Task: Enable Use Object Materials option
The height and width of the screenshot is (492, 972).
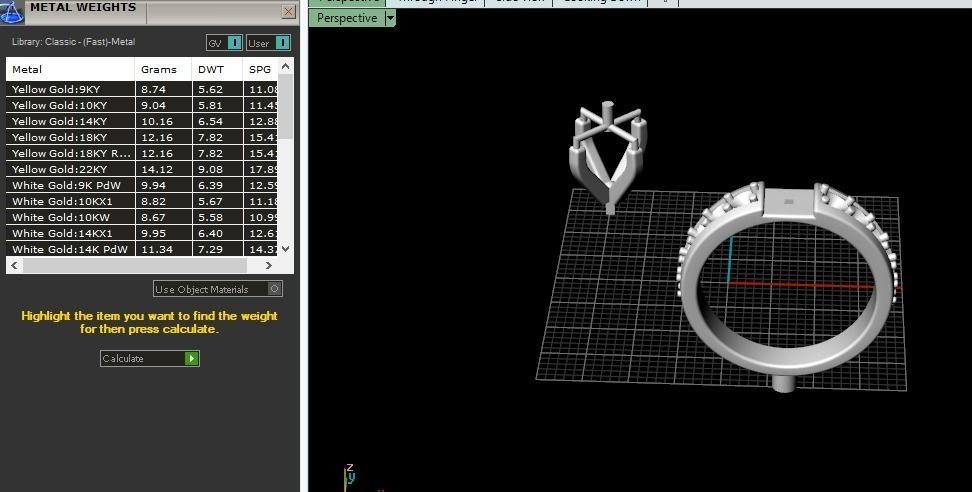Action: click(218, 289)
